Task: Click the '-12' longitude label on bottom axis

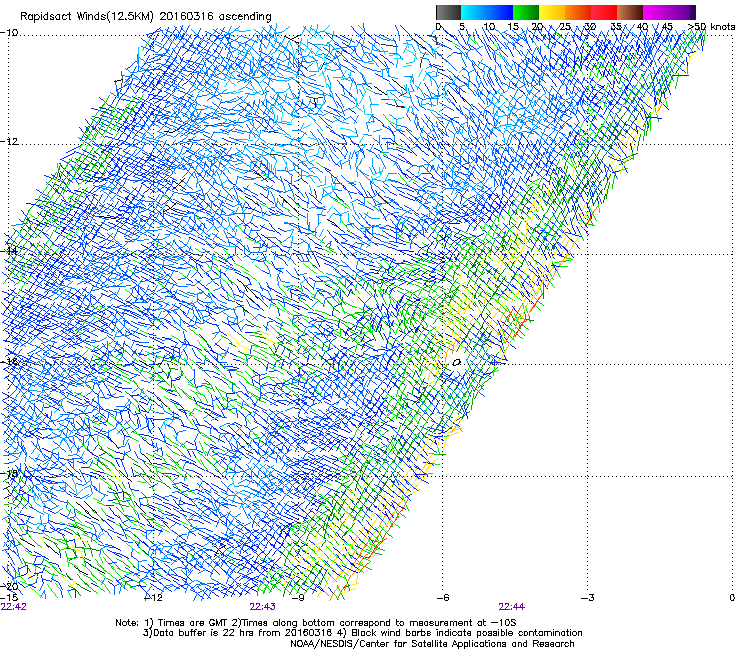Action: coord(153,598)
